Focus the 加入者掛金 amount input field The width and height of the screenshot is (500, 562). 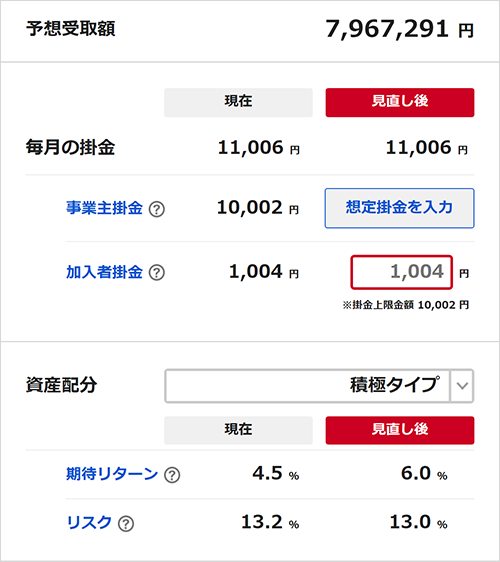pyautogui.click(x=401, y=272)
